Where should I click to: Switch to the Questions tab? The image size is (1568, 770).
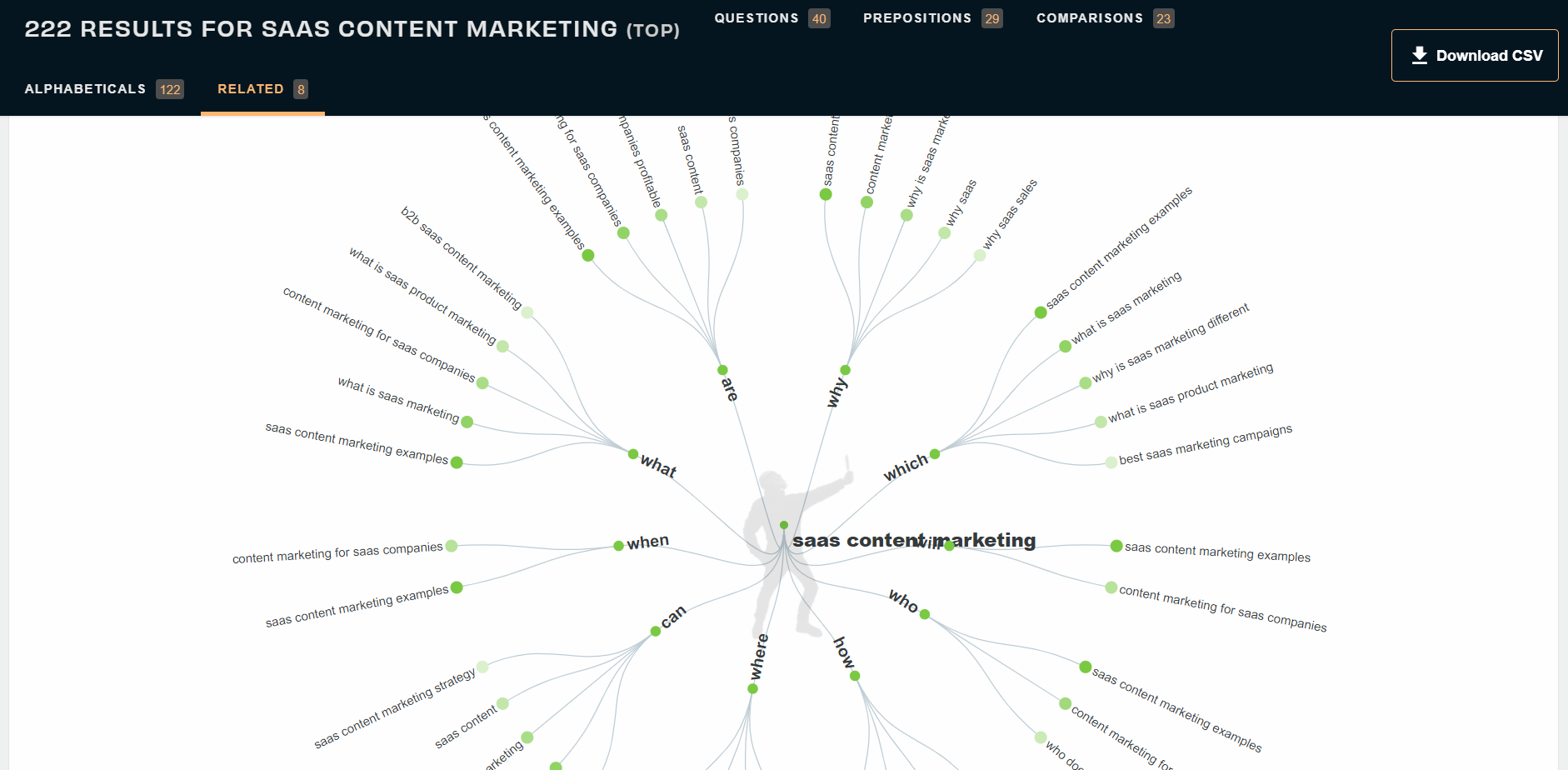771,18
